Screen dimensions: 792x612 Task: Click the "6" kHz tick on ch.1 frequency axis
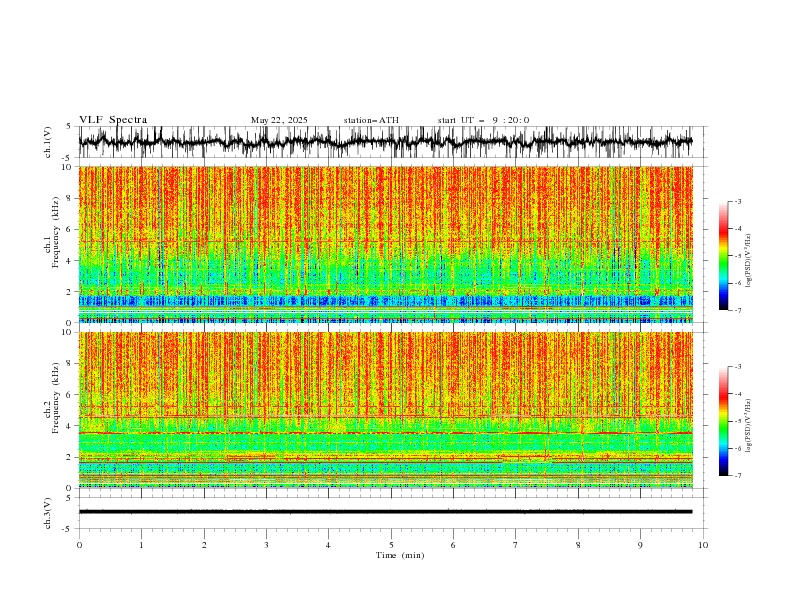tap(71, 229)
